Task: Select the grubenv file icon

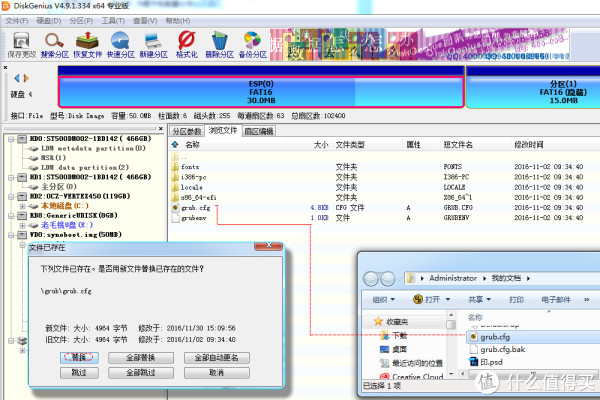Action: [175, 218]
